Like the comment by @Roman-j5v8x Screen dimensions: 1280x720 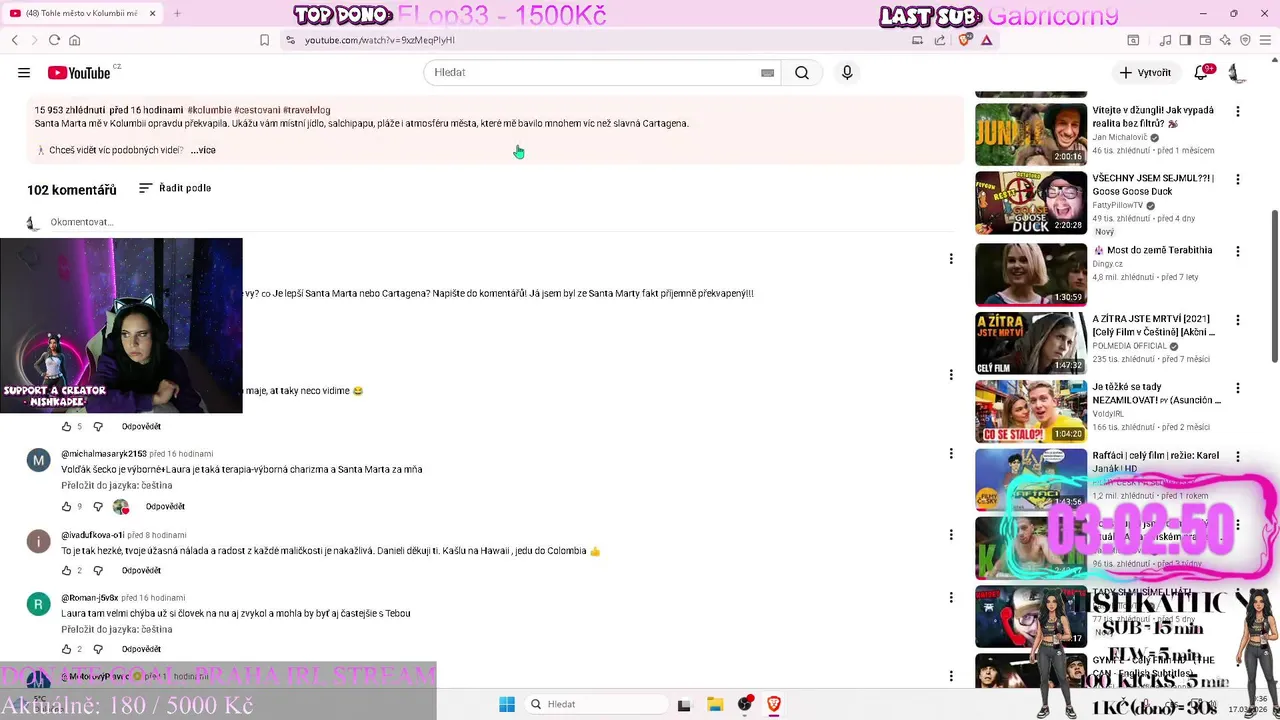coord(67,649)
